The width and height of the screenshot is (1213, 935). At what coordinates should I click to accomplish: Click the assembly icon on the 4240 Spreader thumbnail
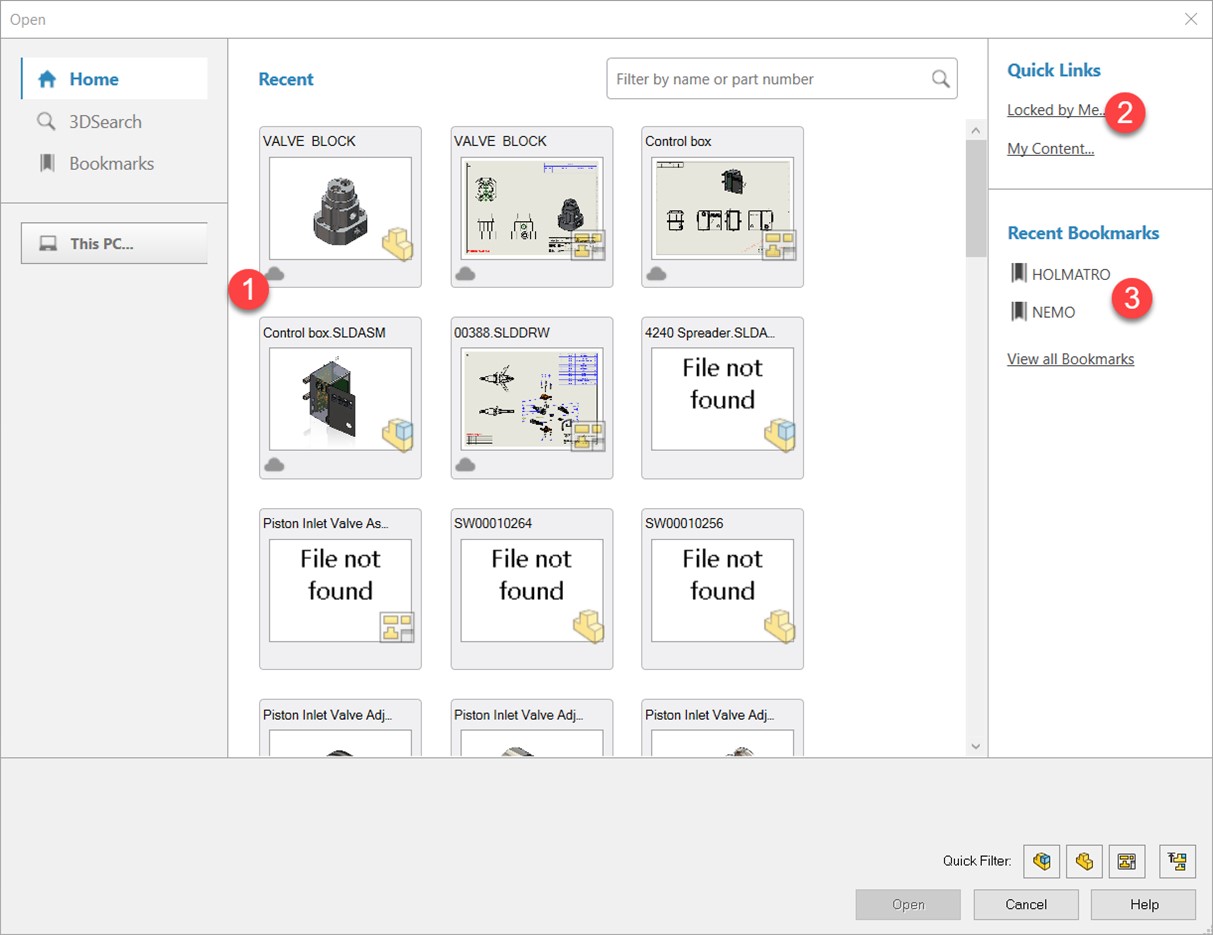click(x=779, y=435)
